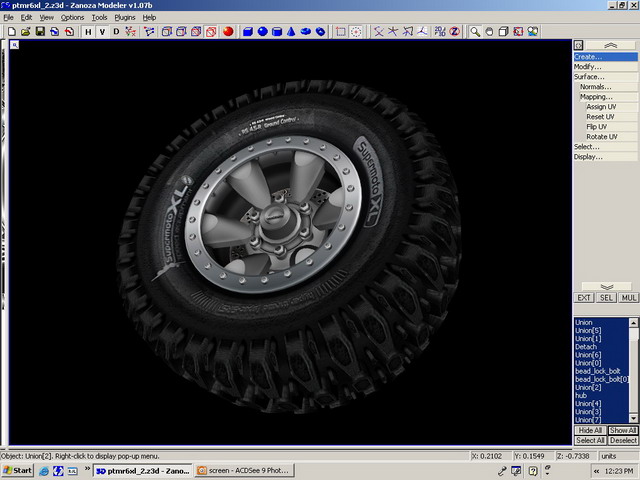Toggle the V axis constraint button
This screenshot has width=640, height=480.
(x=102, y=31)
